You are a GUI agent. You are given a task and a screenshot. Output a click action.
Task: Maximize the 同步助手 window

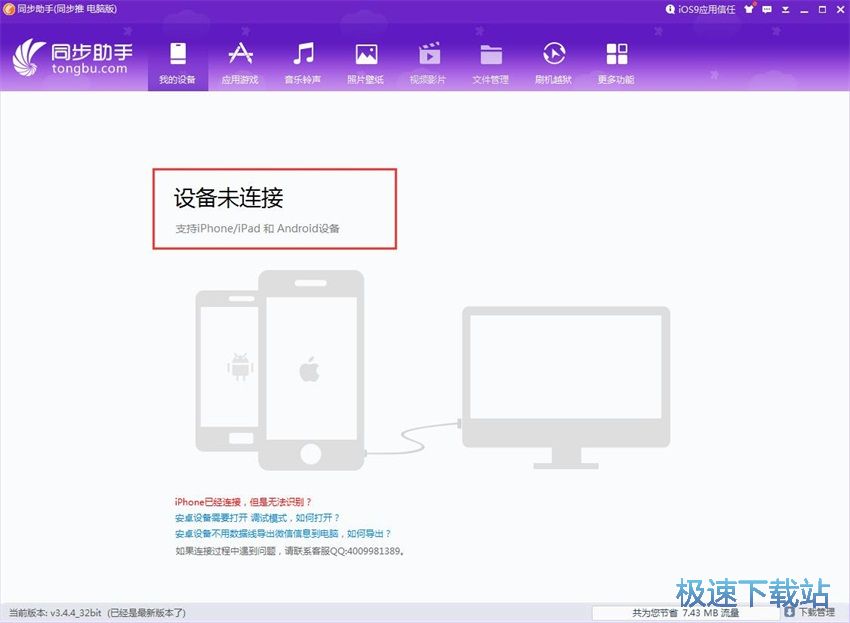click(822, 10)
